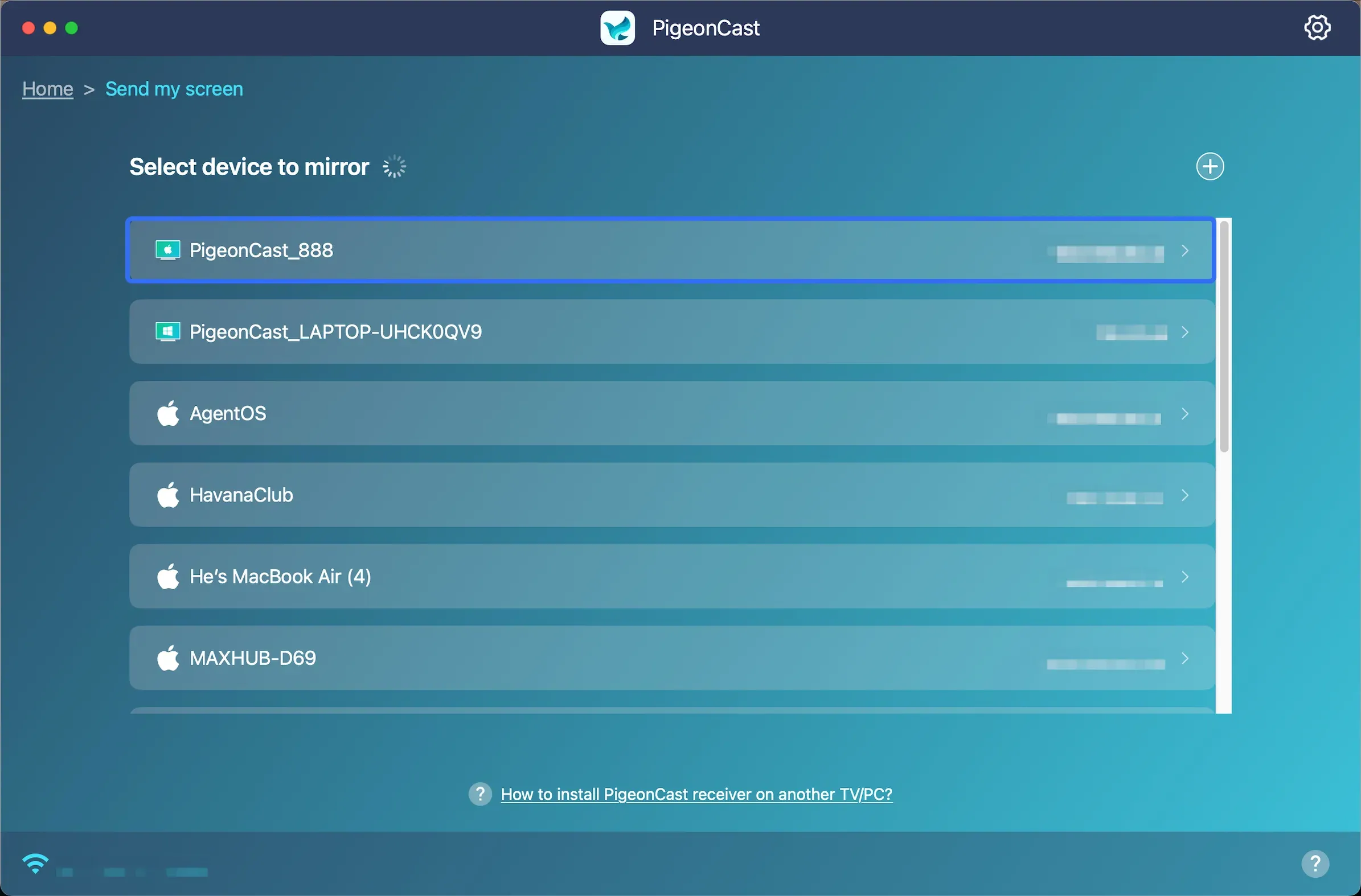Expand the He's MacBook Air (4) chevron
Viewport: 1361px width, 896px height.
(x=1185, y=577)
